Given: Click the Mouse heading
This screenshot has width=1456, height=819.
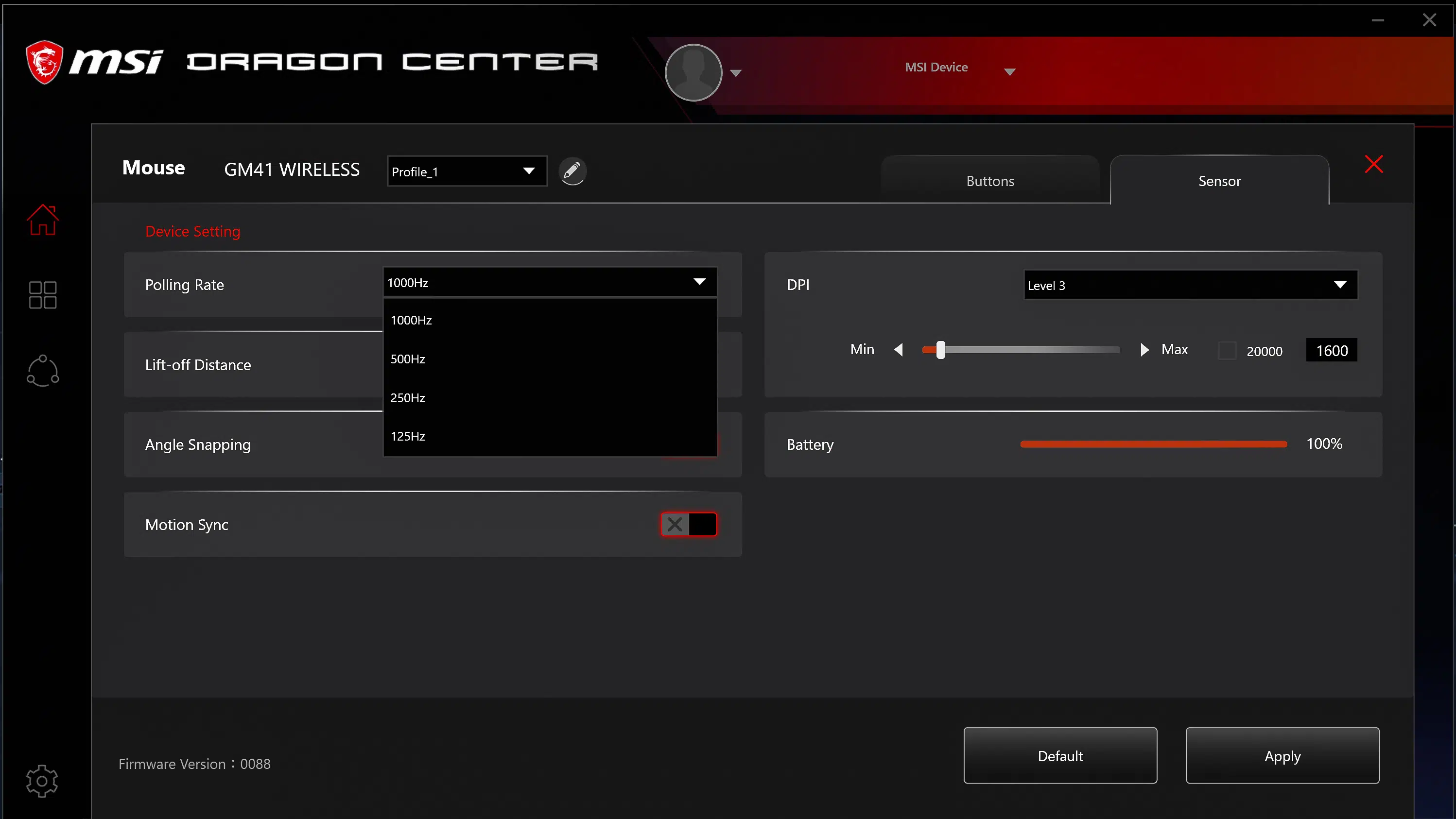Looking at the screenshot, I should tap(153, 168).
